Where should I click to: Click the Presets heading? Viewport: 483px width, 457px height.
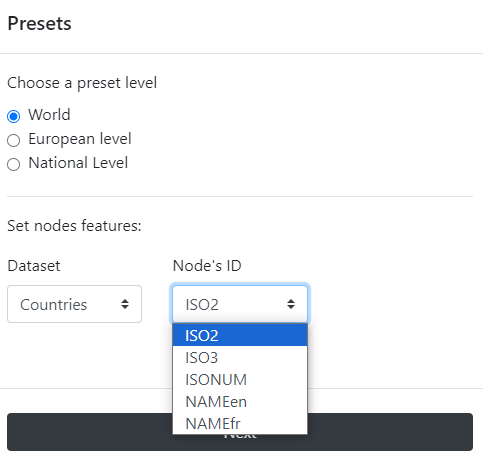point(39,24)
